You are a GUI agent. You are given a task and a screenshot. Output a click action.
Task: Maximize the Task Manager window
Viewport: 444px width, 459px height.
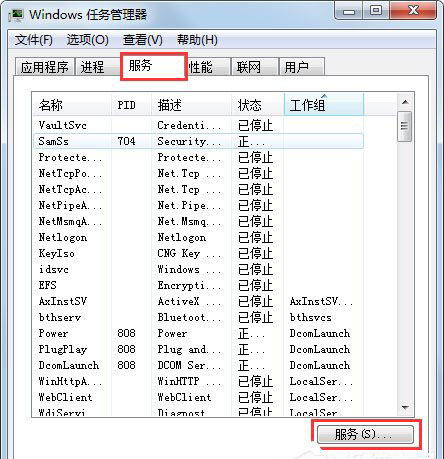pos(376,12)
